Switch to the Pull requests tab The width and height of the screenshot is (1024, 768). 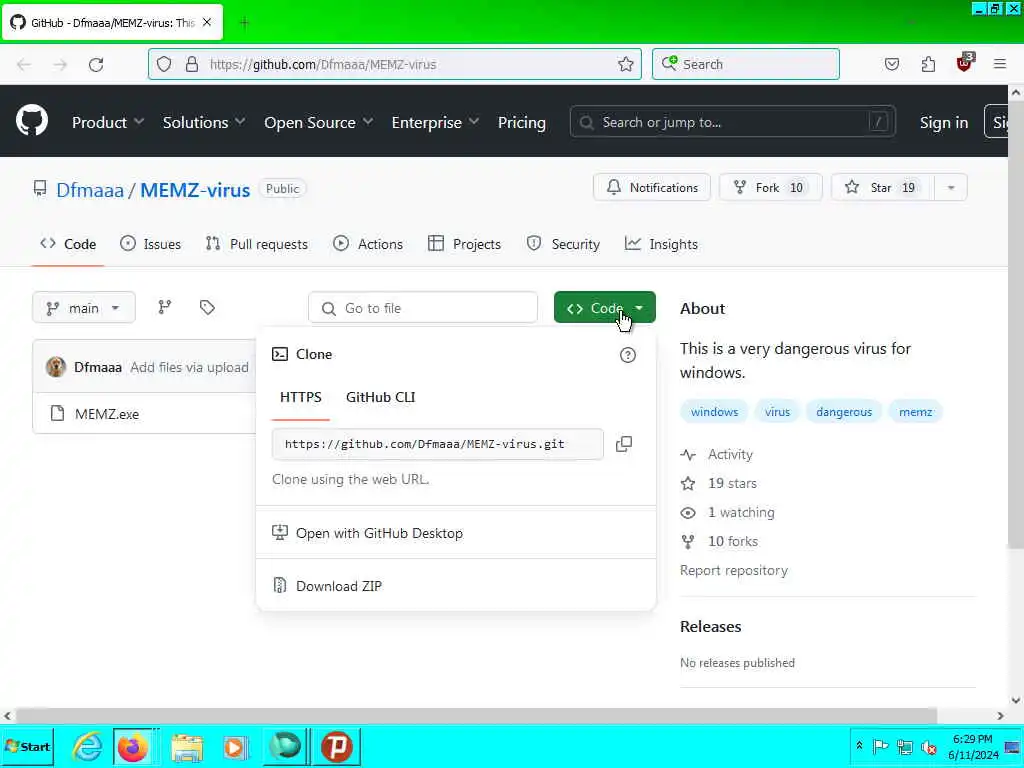(x=257, y=244)
